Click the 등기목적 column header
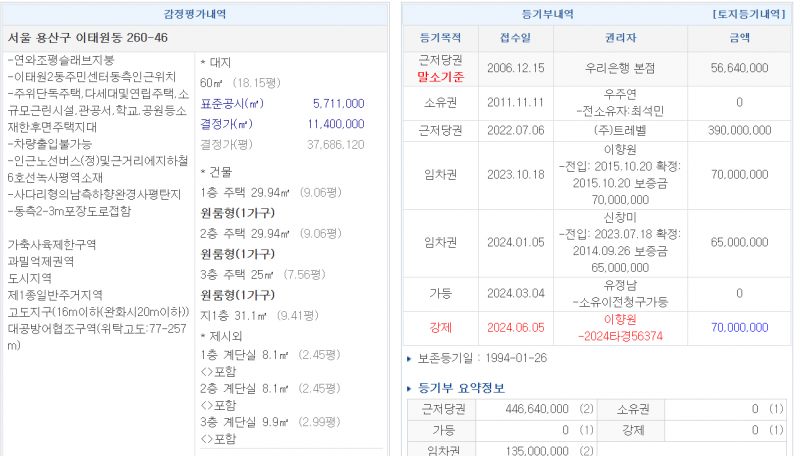The width and height of the screenshot is (800, 456). [x=439, y=37]
